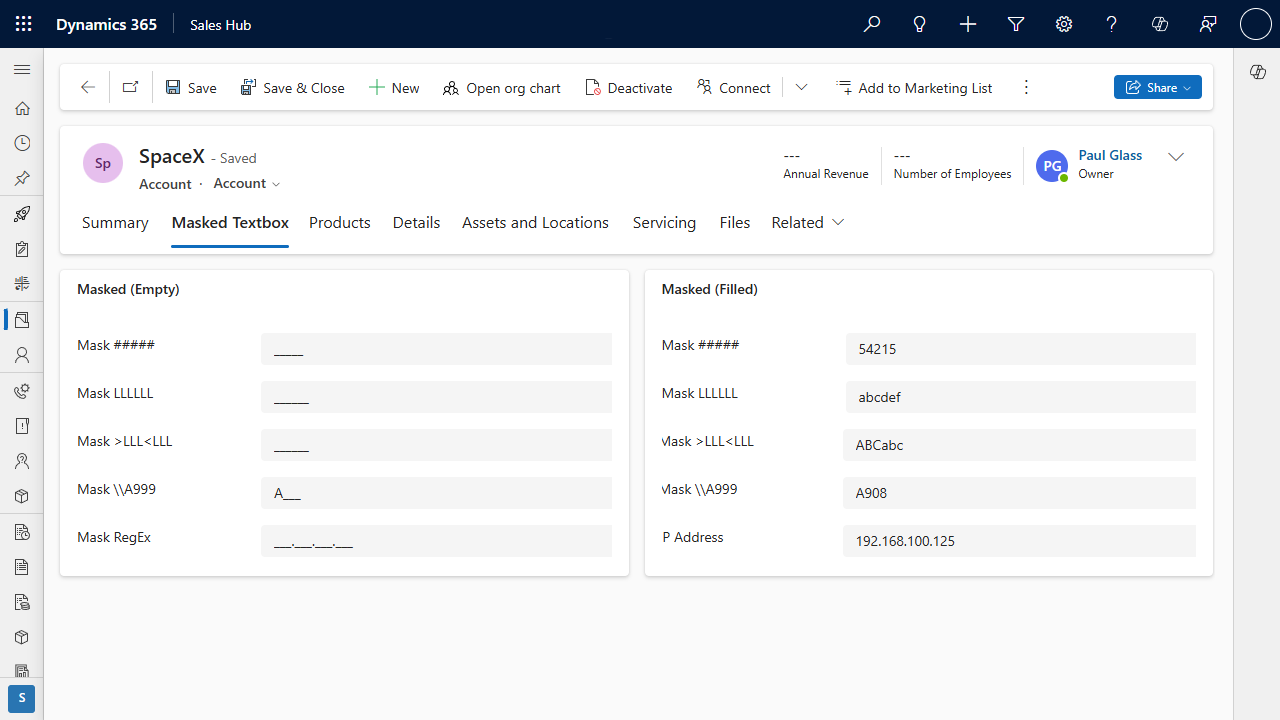Open Copilot icon in right side pane
Screen dimensions: 1280x720
[1258, 72]
